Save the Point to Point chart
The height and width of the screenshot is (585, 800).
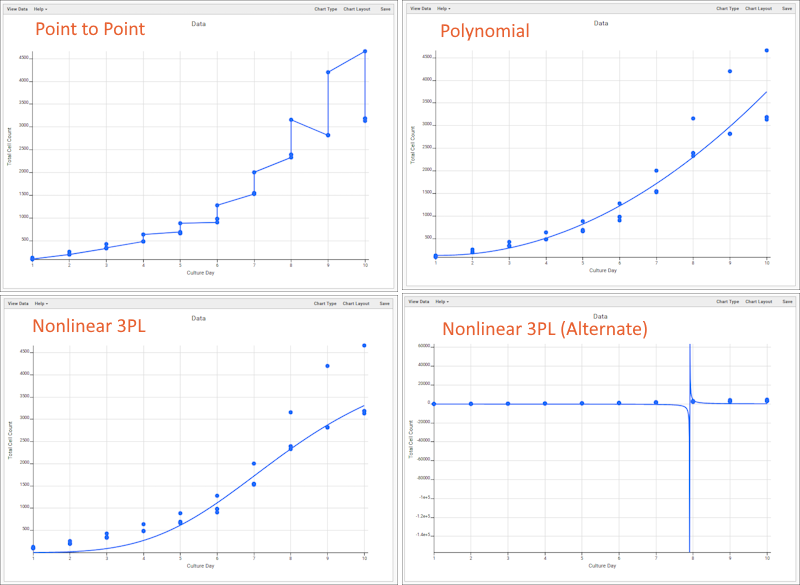tap(385, 9)
